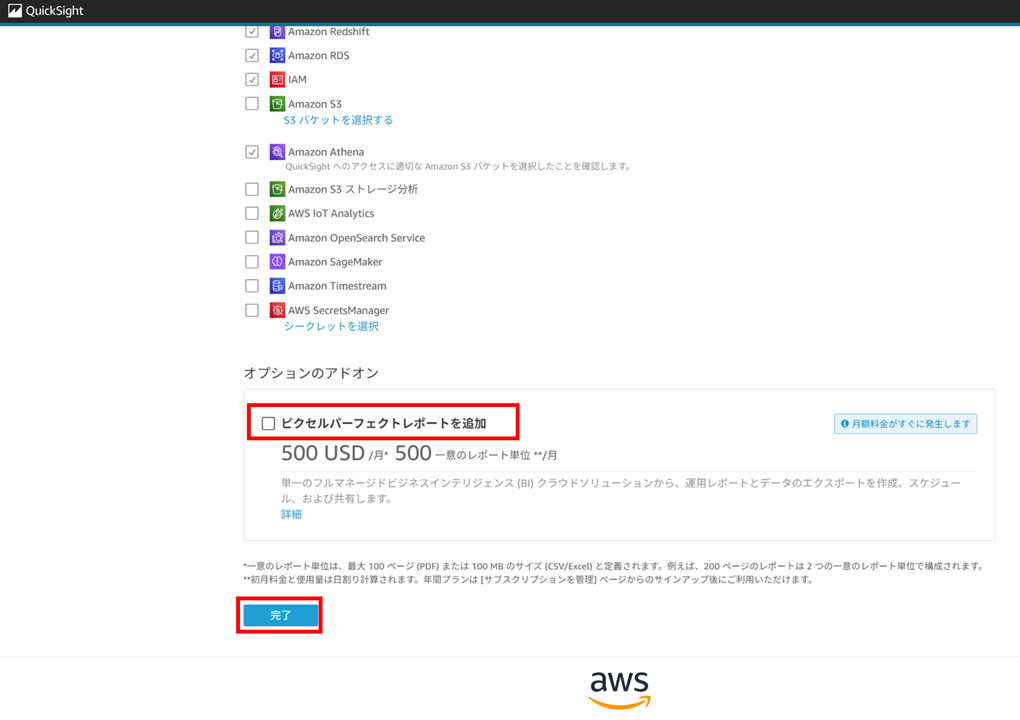Click the QuickSight title text
Viewport: 1020px width, 720px height.
pyautogui.click(x=55, y=10)
